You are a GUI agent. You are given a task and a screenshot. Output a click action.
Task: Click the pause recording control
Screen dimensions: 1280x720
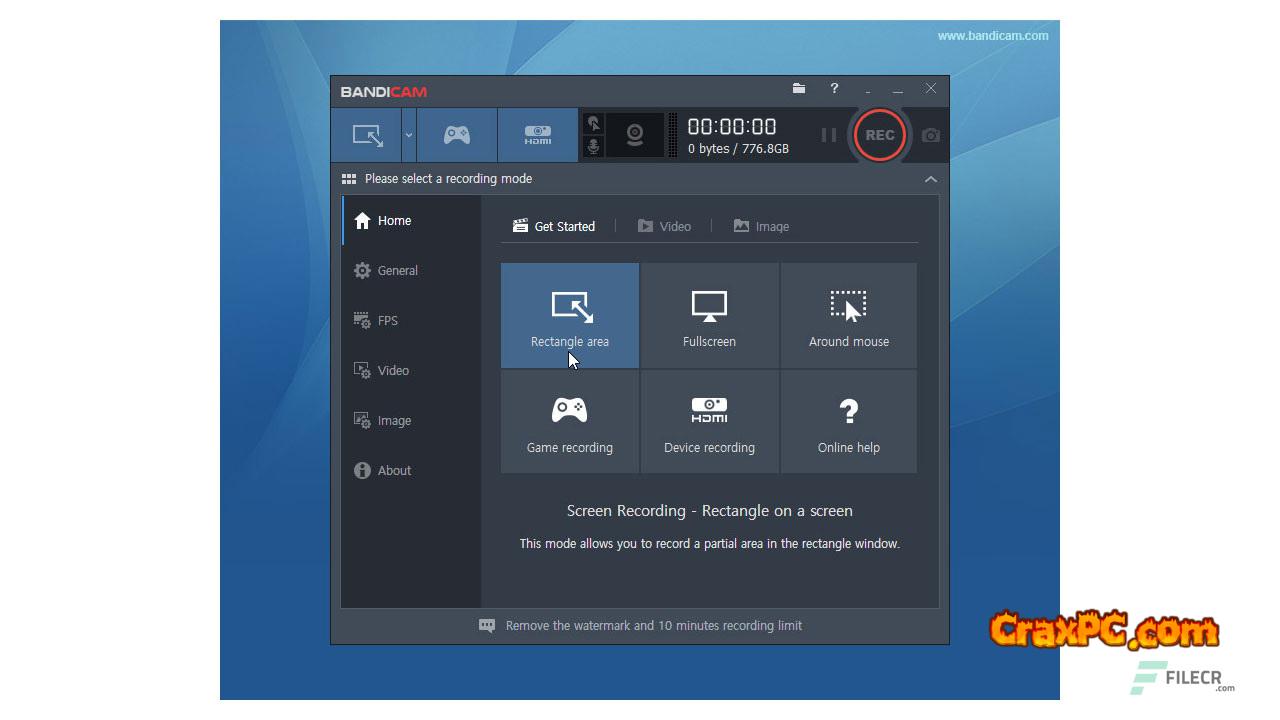(x=828, y=135)
